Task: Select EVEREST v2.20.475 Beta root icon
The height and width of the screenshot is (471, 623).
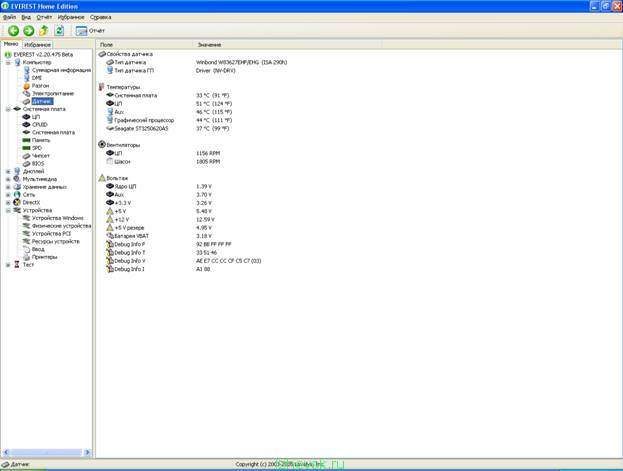Action: point(8,54)
